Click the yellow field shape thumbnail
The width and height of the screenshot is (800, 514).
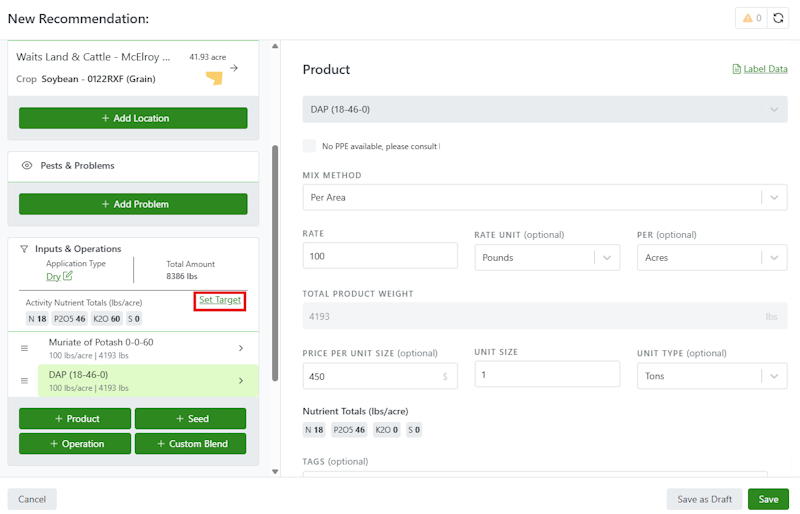(213, 77)
